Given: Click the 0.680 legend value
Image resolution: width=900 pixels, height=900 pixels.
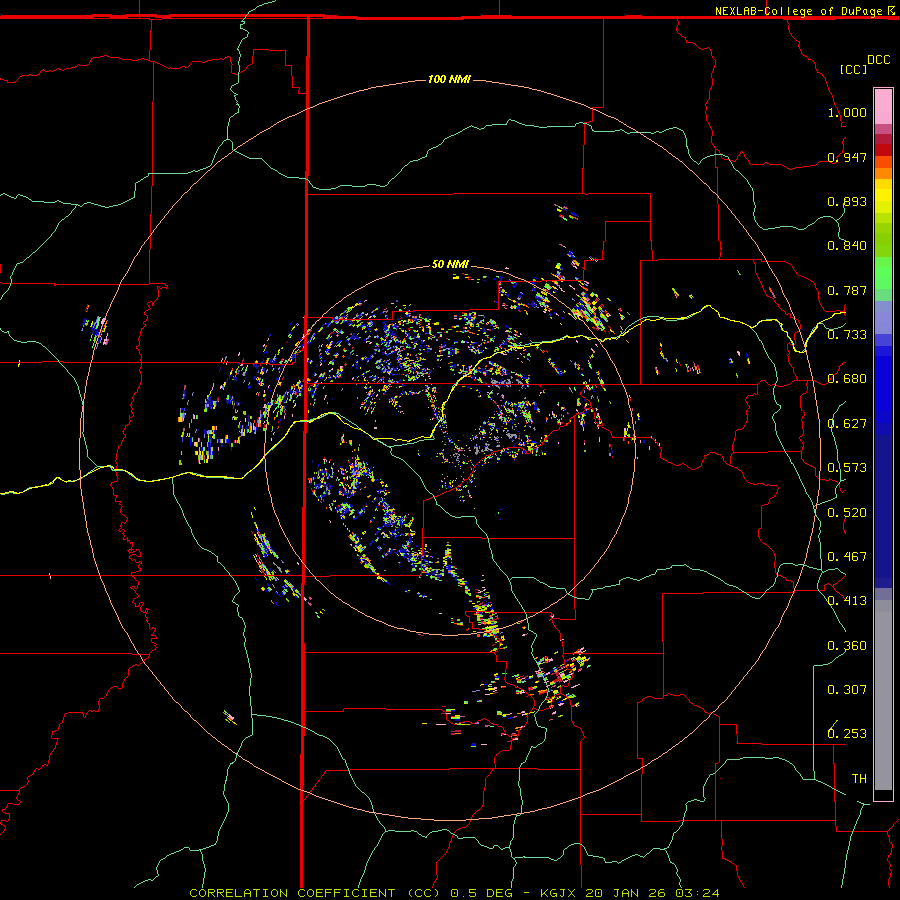Looking at the screenshot, I should 847,379.
